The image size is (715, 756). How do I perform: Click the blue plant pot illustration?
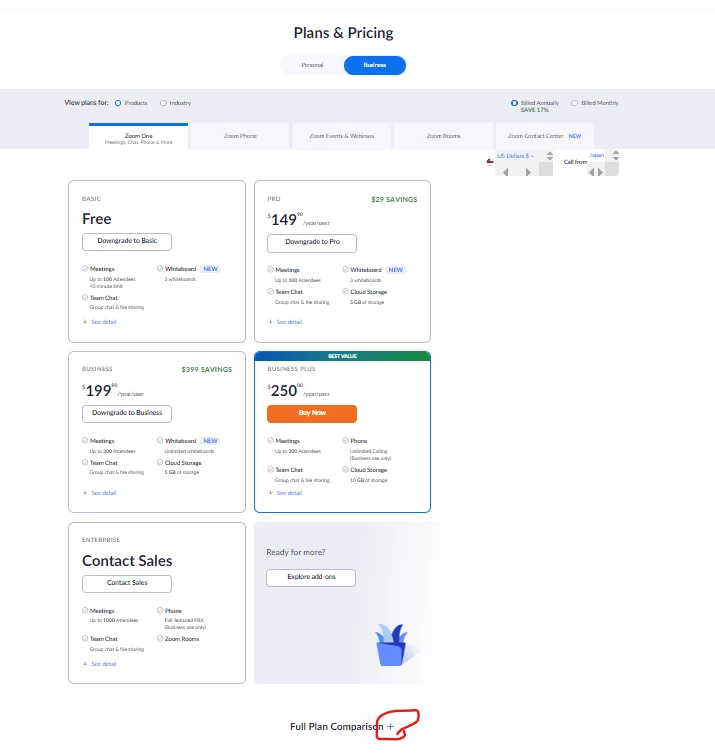pyautogui.click(x=391, y=646)
